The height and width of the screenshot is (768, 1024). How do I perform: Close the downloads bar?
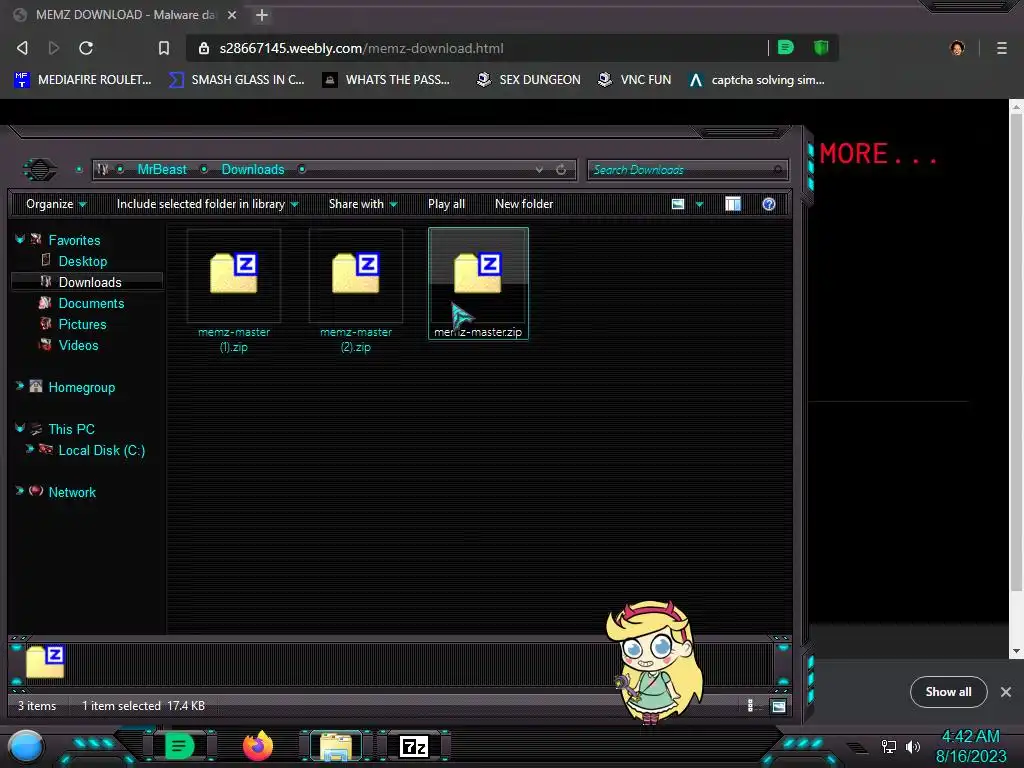pyautogui.click(x=1006, y=692)
